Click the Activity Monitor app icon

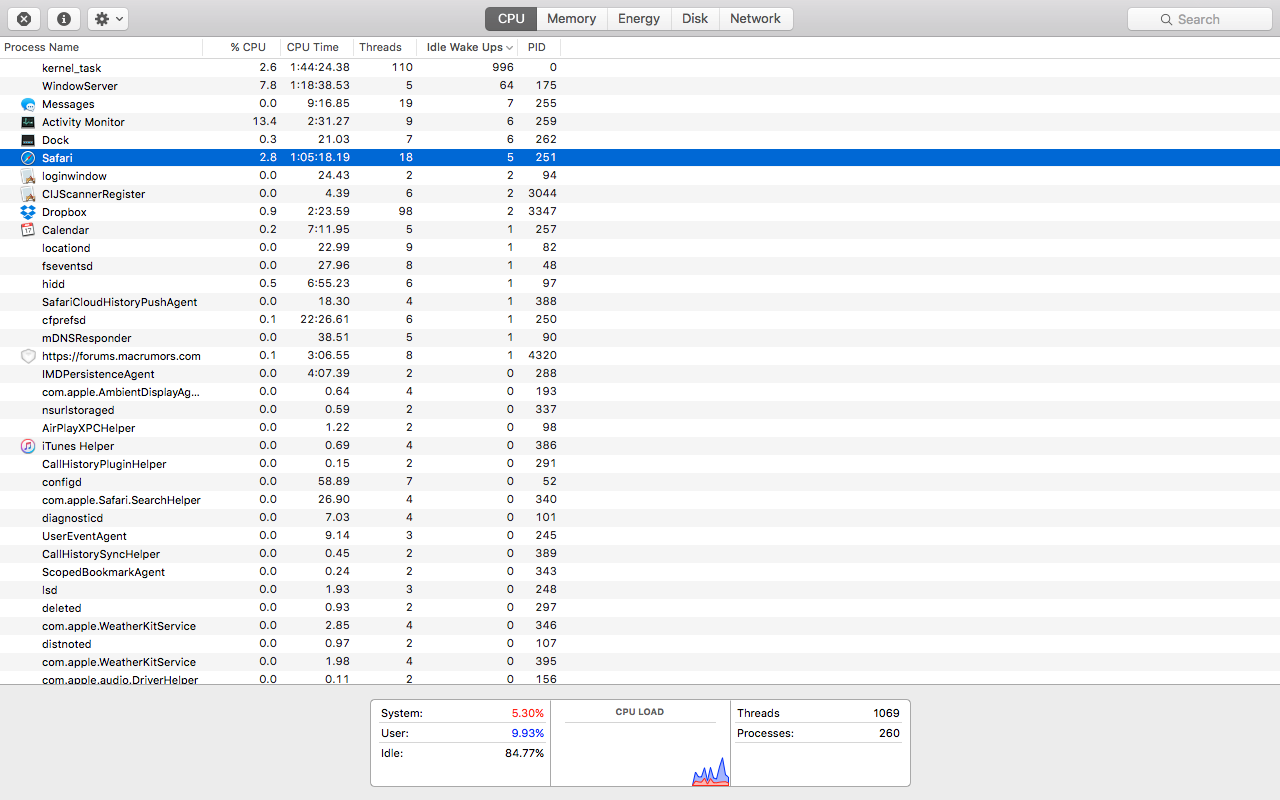pyautogui.click(x=28, y=122)
